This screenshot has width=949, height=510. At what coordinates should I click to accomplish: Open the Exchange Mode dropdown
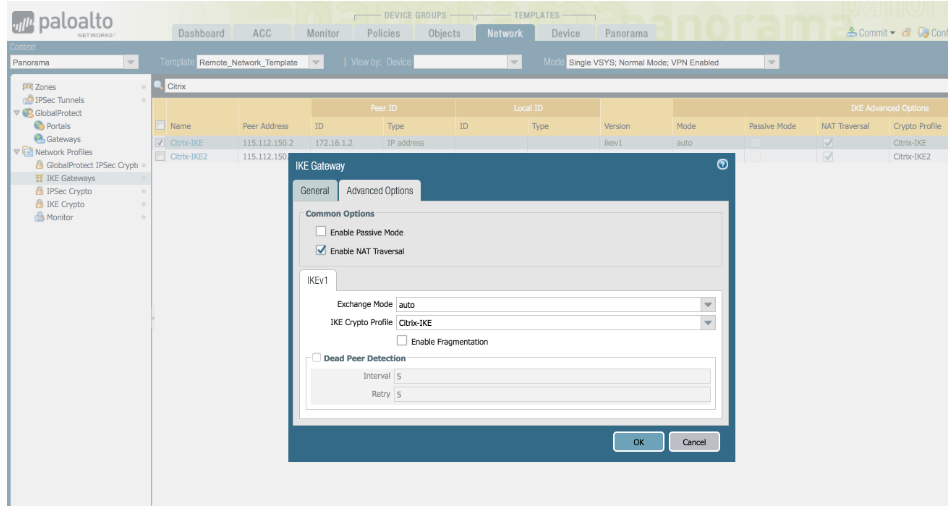click(708, 304)
